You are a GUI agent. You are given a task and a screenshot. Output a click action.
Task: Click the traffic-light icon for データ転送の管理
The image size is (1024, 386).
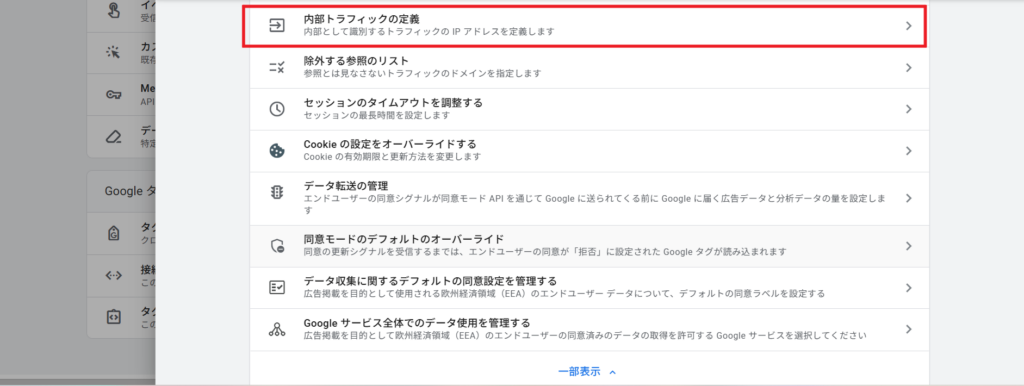(x=277, y=193)
